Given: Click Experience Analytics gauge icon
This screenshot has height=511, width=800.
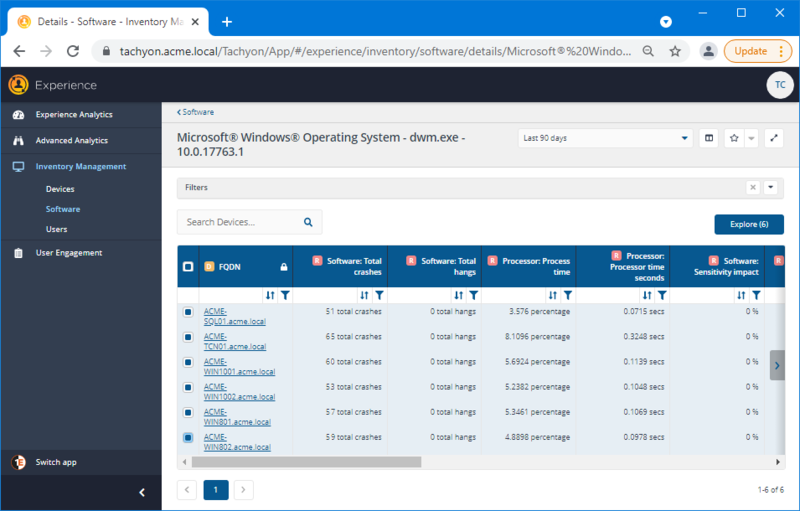Looking at the screenshot, I should coord(18,115).
